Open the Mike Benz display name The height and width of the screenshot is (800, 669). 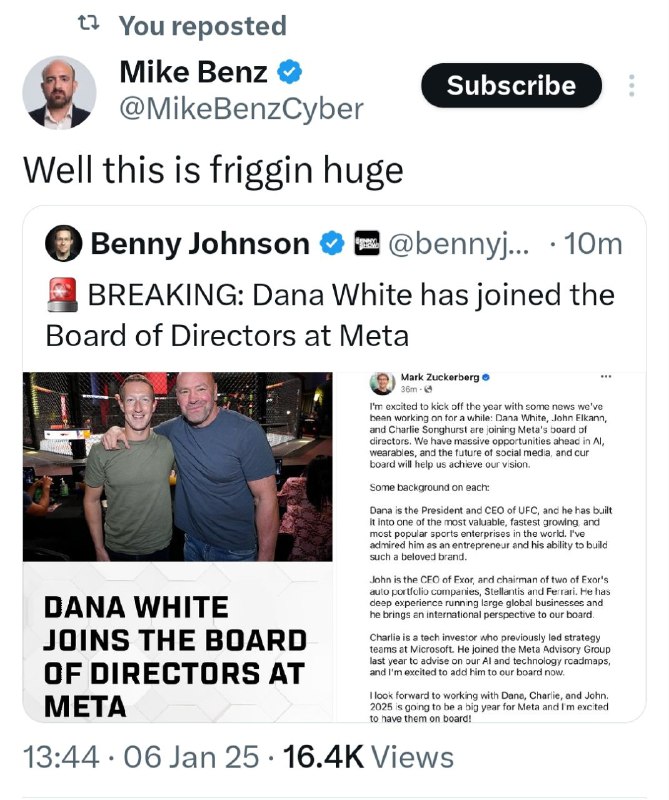(x=193, y=71)
